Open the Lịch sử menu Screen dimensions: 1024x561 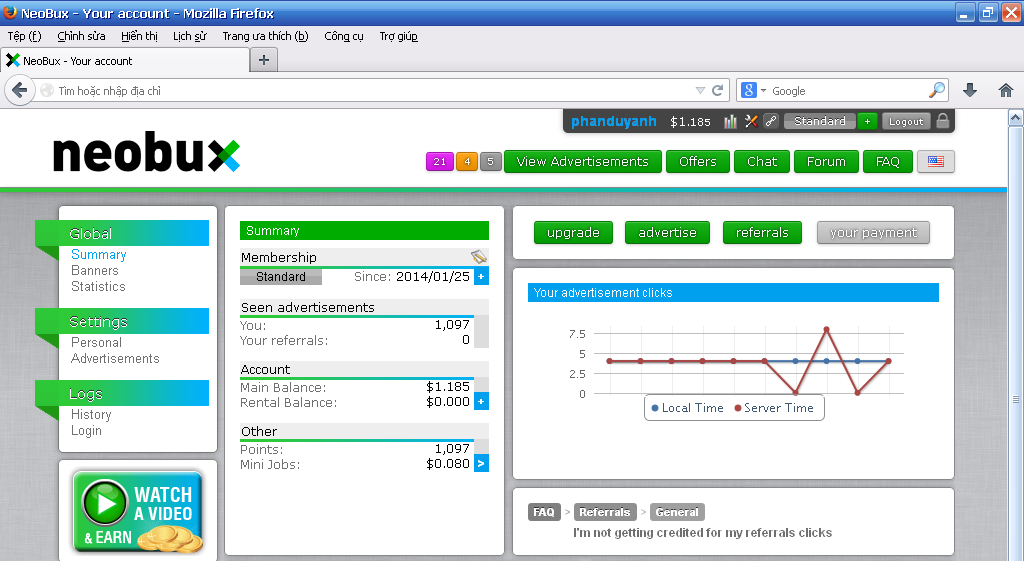[189, 36]
